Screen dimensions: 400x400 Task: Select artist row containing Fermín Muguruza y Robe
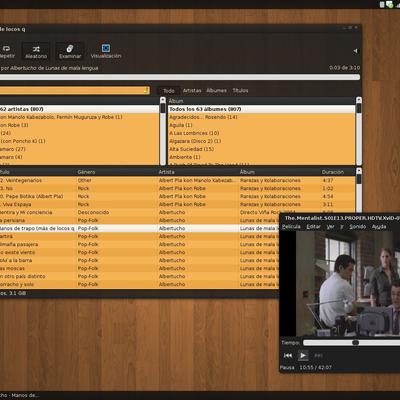tap(80, 117)
